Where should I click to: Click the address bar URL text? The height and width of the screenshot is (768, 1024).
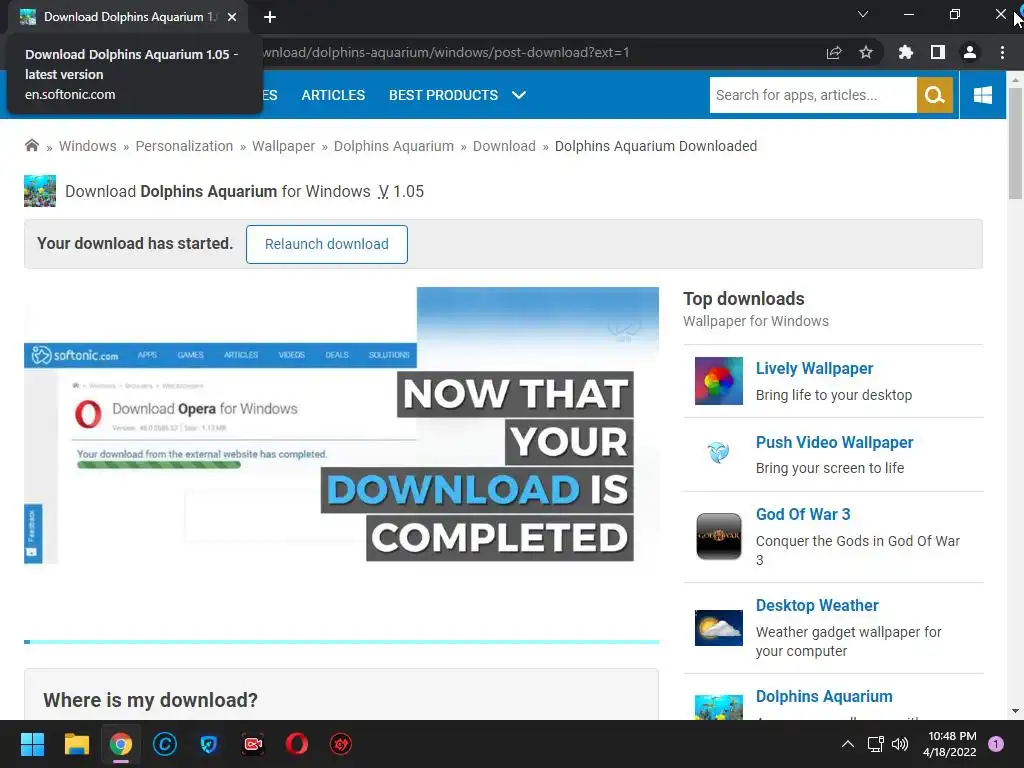pyautogui.click(x=446, y=52)
